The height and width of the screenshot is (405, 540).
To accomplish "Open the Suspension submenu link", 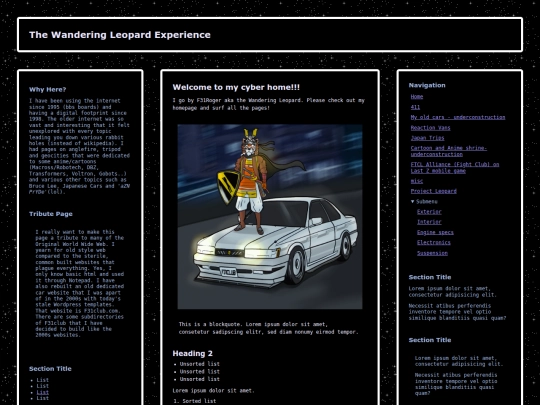I will click(x=432, y=253).
